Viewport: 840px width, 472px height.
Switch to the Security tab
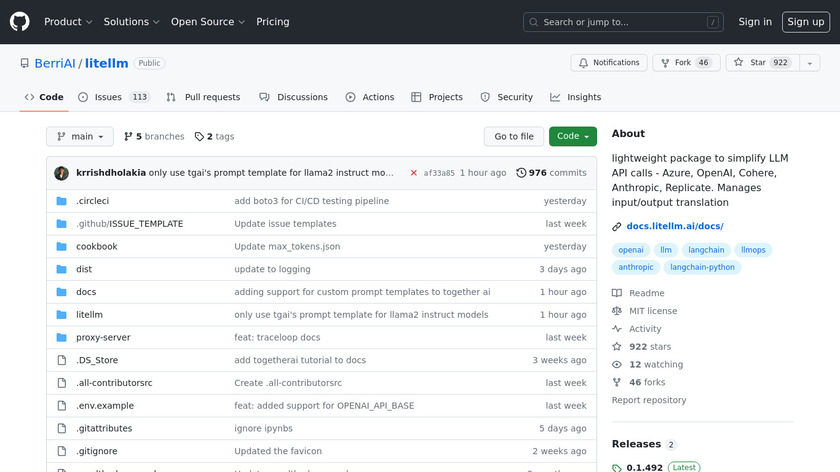pyautogui.click(x=506, y=97)
